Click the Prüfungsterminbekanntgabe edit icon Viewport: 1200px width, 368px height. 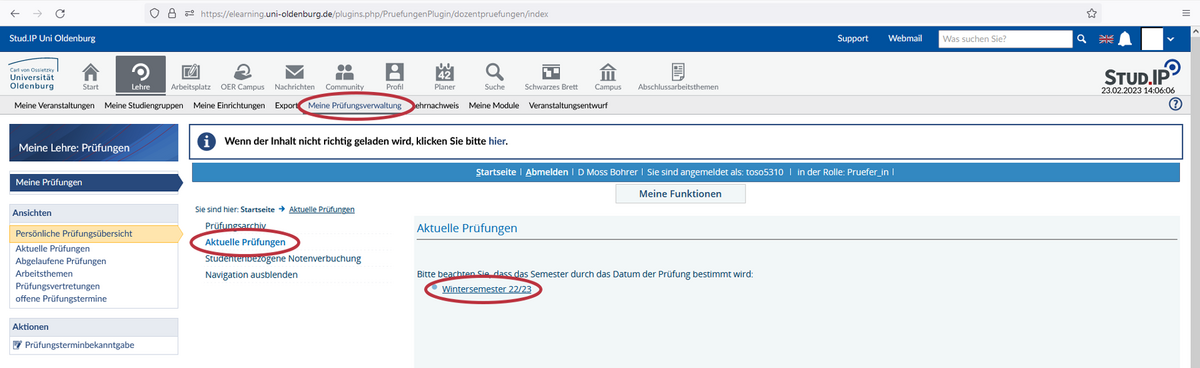[17, 346]
